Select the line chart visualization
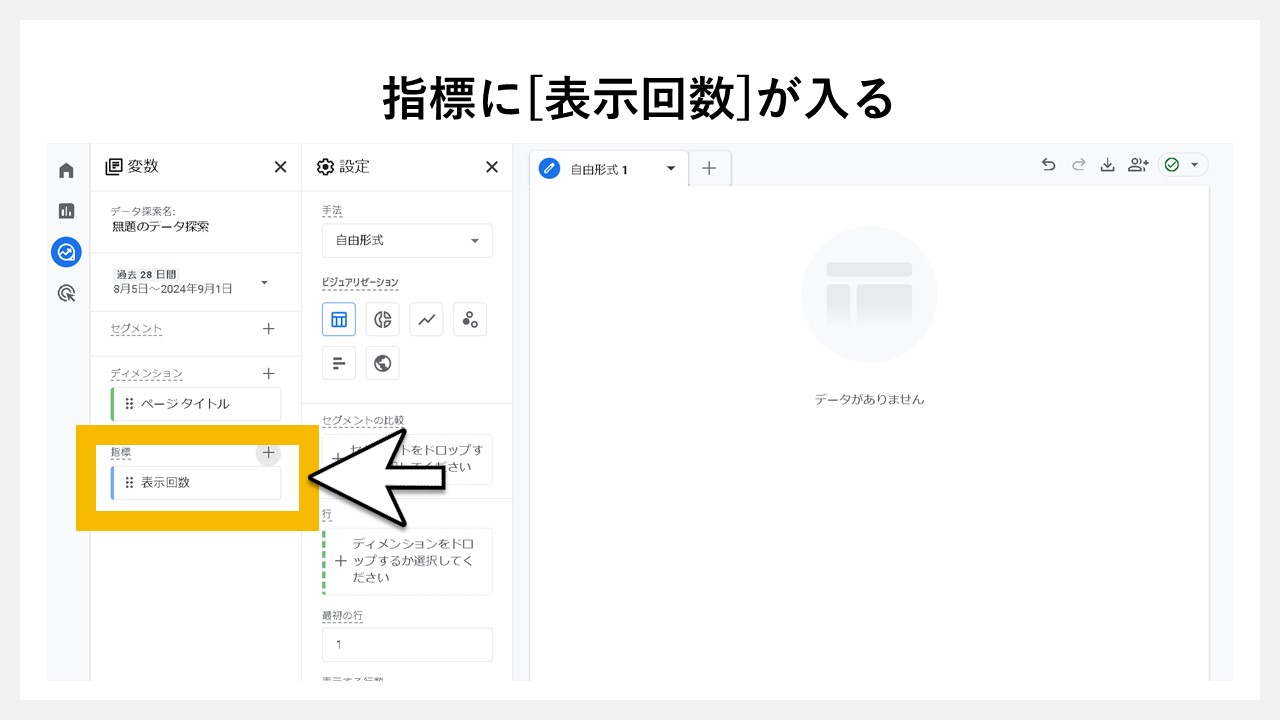1280x720 pixels. click(x=426, y=319)
